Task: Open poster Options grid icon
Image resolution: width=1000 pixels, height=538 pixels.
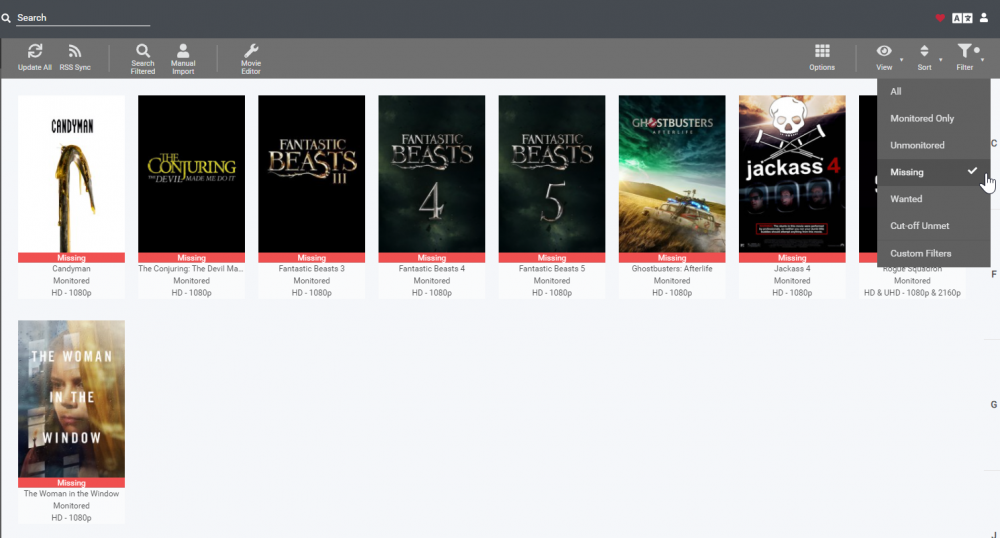Action: click(822, 51)
